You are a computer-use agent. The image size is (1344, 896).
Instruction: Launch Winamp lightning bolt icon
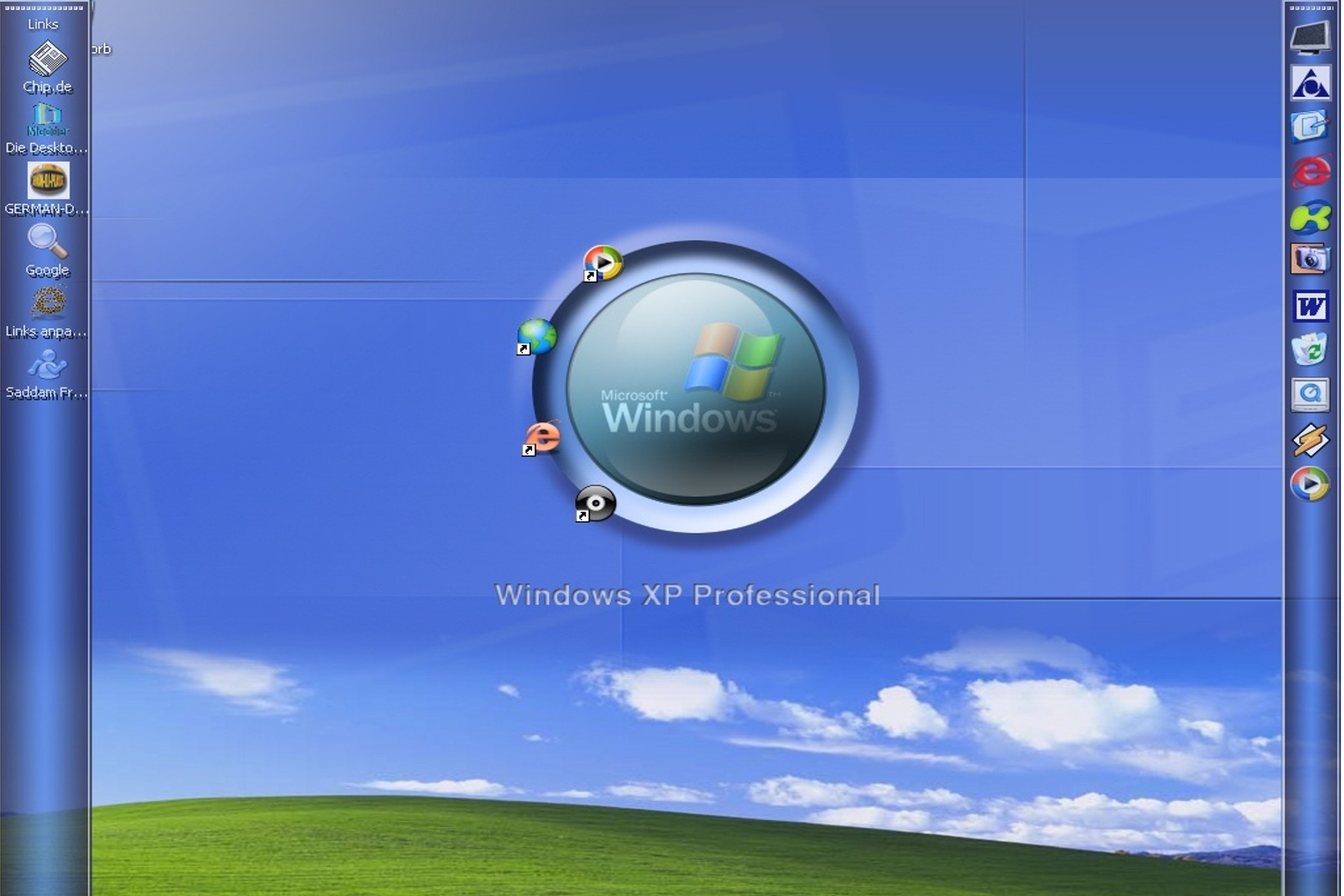(1310, 441)
